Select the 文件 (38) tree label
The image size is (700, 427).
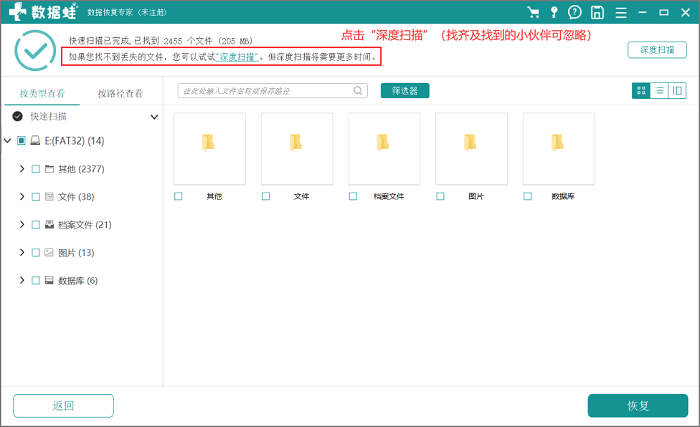pyautogui.click(x=76, y=197)
